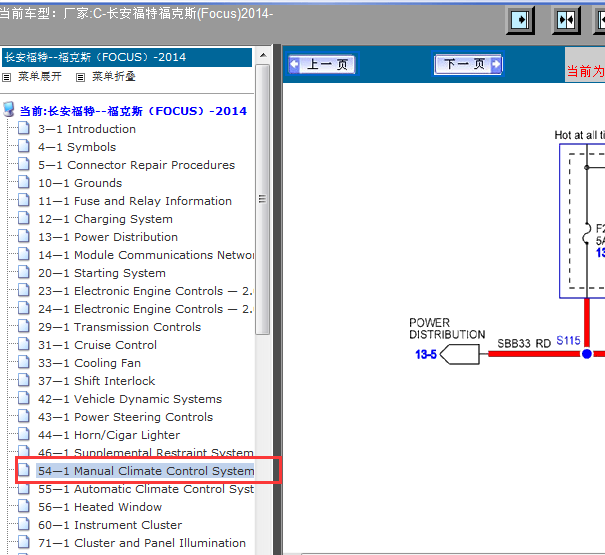
Task: Click the 长安福特--福克斯 (FOCUS) -2014 panel header
Action: point(127,58)
